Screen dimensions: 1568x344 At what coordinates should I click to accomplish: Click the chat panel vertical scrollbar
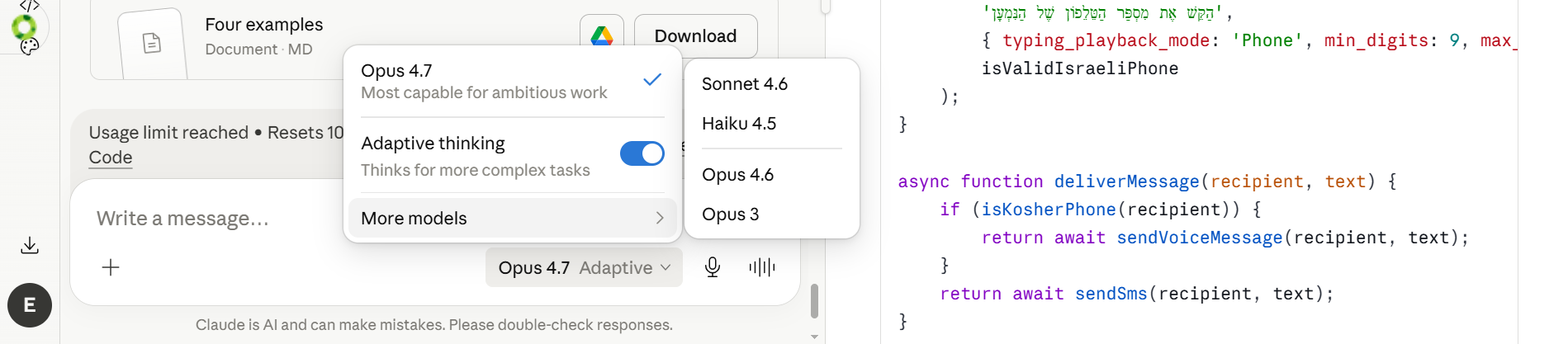[815, 302]
